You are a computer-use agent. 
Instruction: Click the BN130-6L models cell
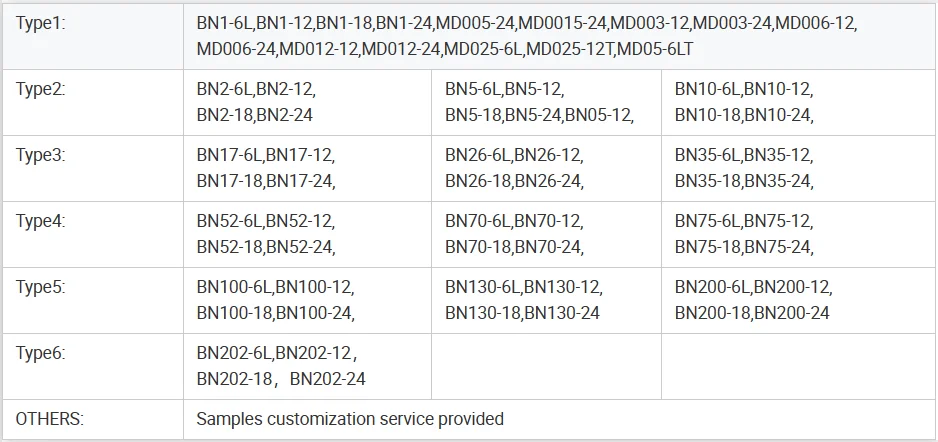[x=524, y=300]
